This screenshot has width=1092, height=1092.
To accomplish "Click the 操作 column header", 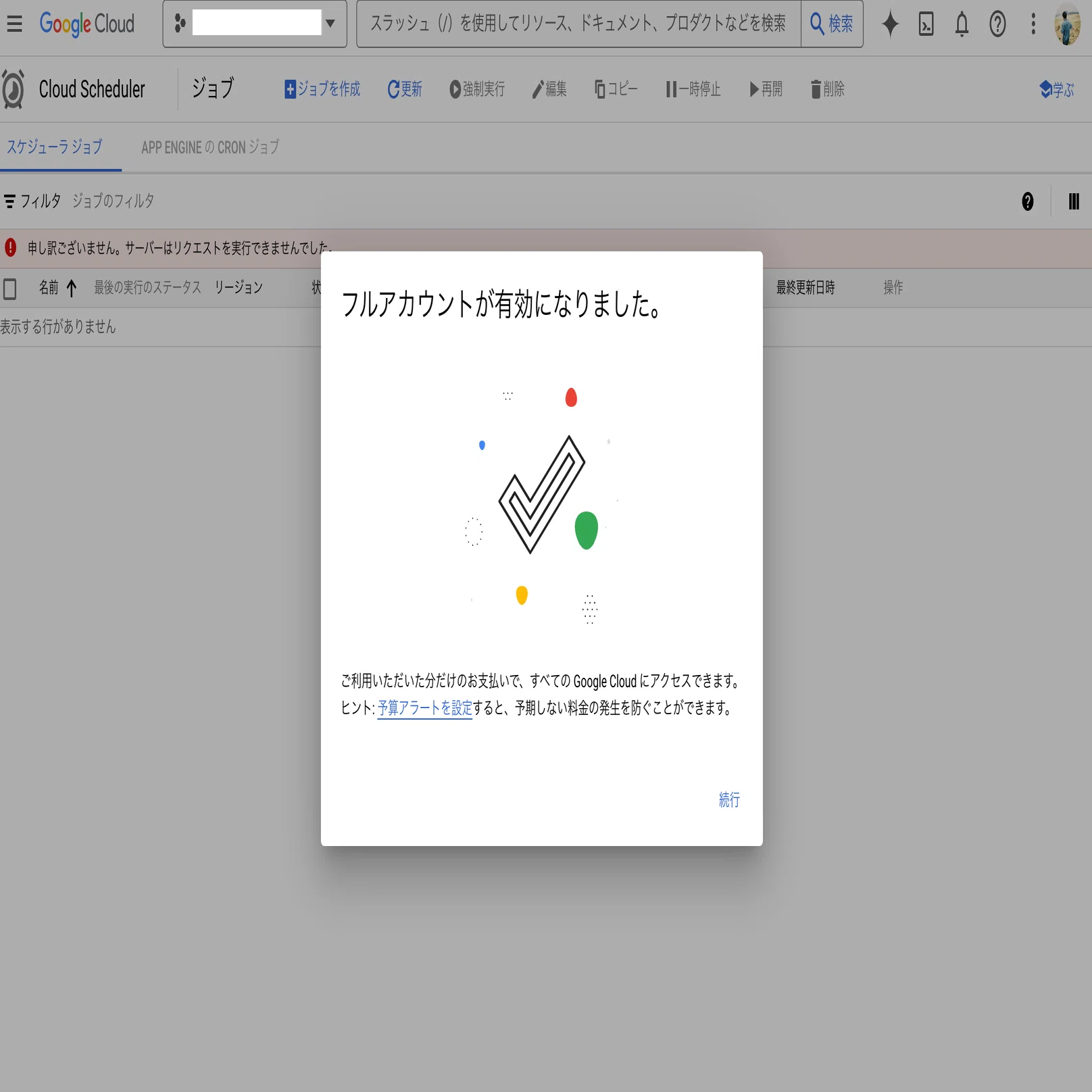I will [893, 288].
